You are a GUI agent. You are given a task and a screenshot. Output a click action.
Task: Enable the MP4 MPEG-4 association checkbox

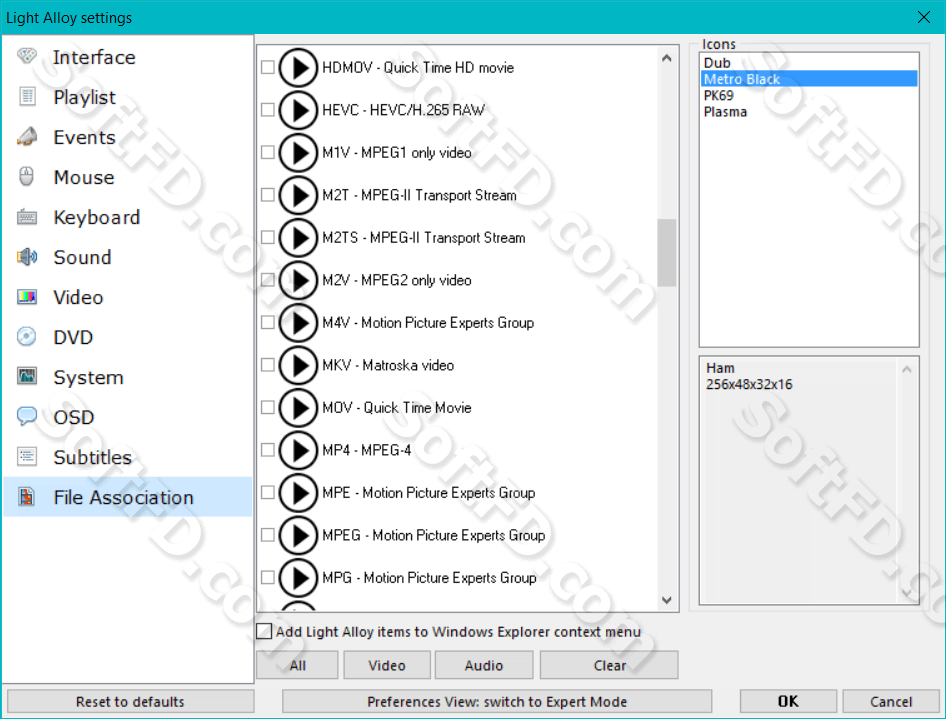[x=268, y=450]
